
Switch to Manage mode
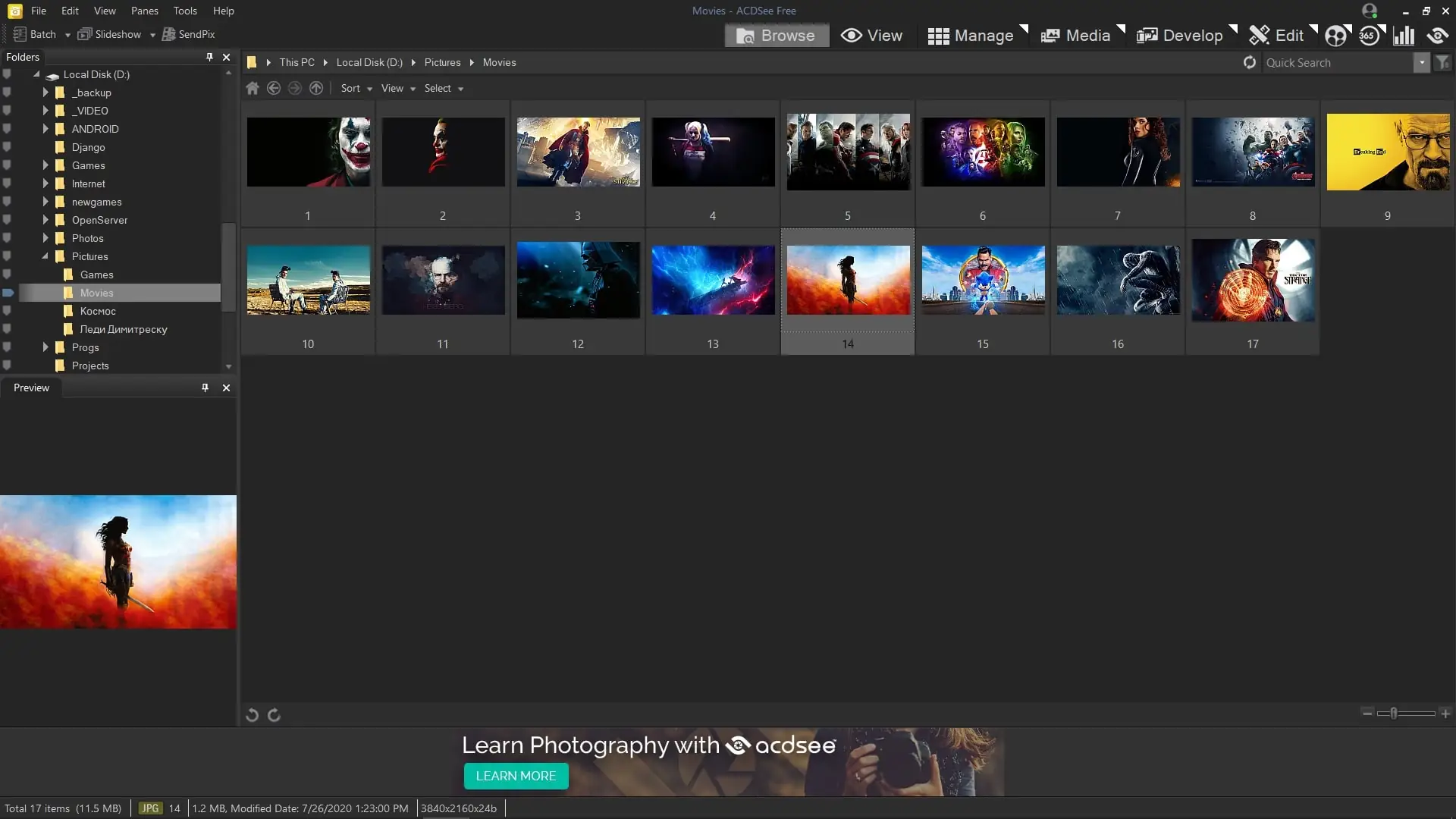click(971, 36)
